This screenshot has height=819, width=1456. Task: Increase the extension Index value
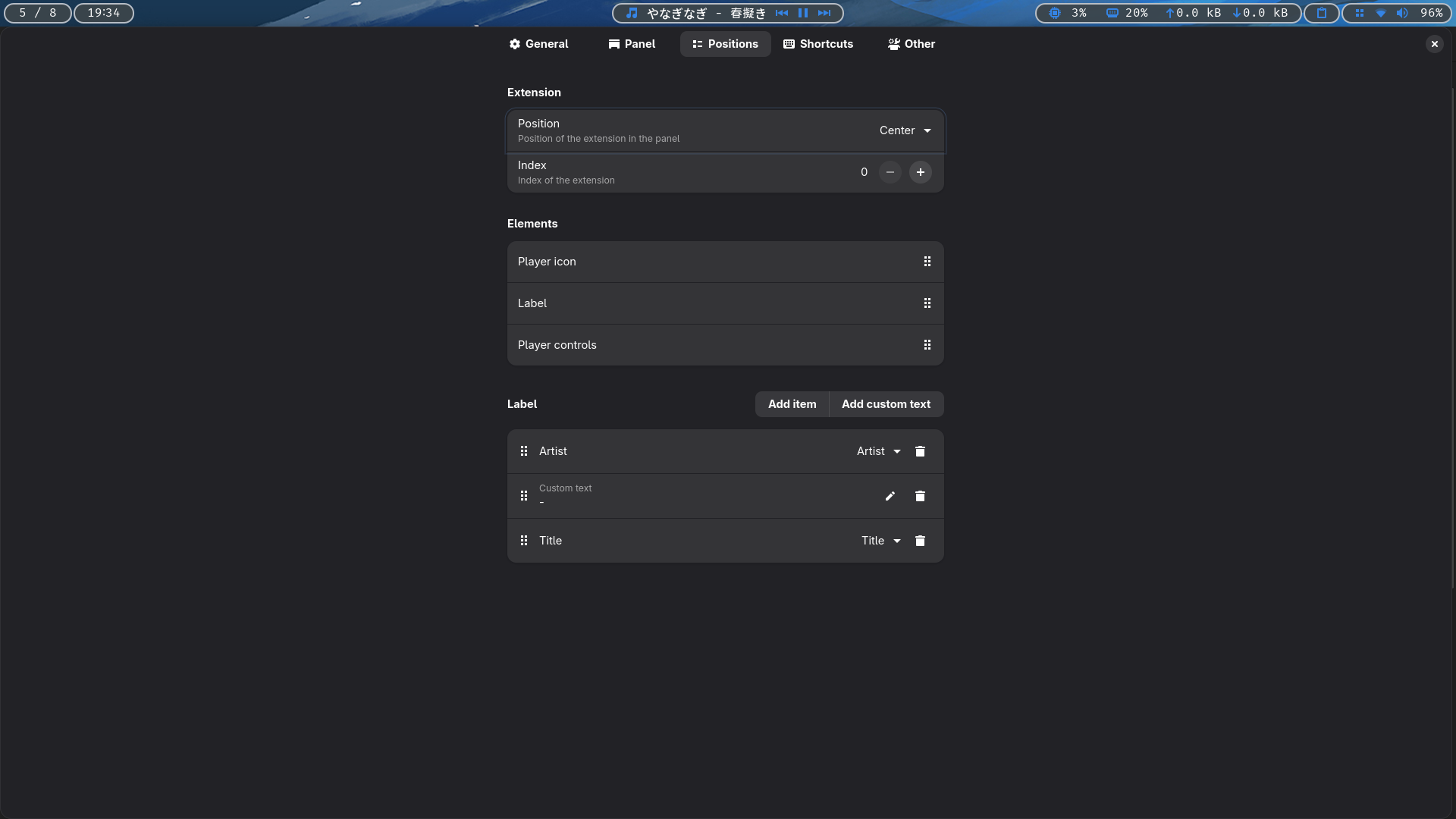click(920, 172)
